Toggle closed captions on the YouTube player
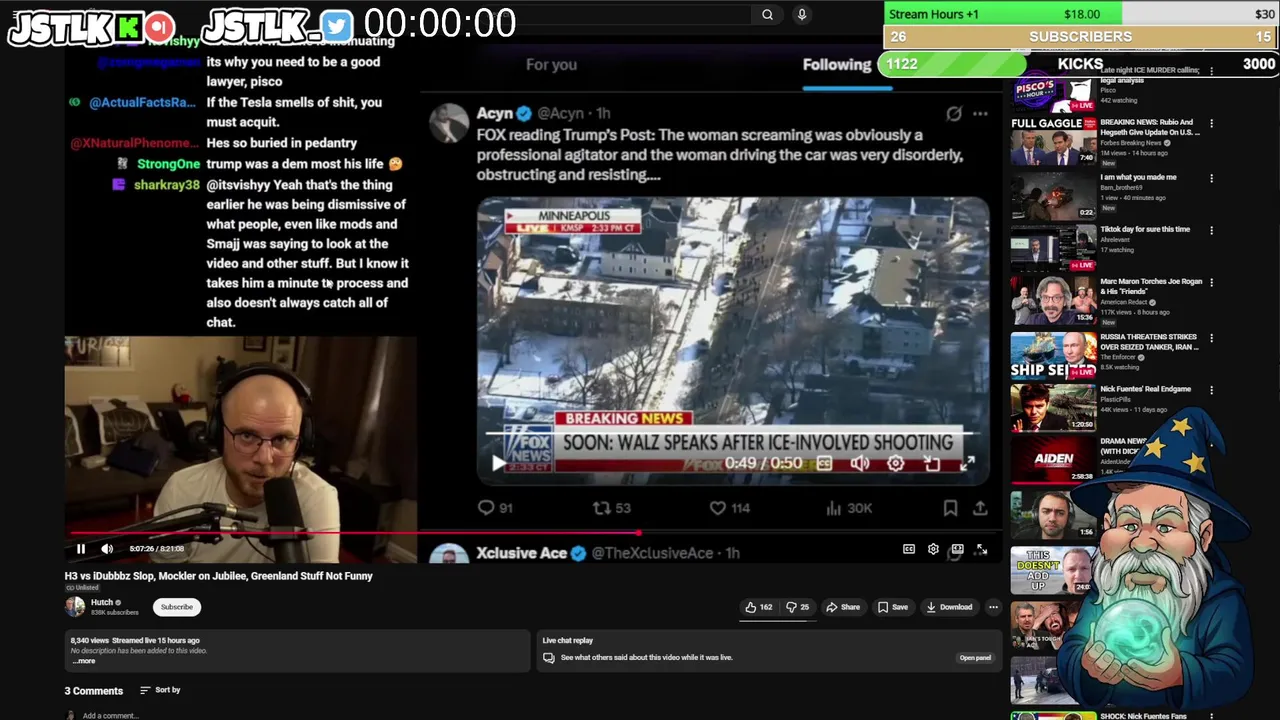 [909, 549]
